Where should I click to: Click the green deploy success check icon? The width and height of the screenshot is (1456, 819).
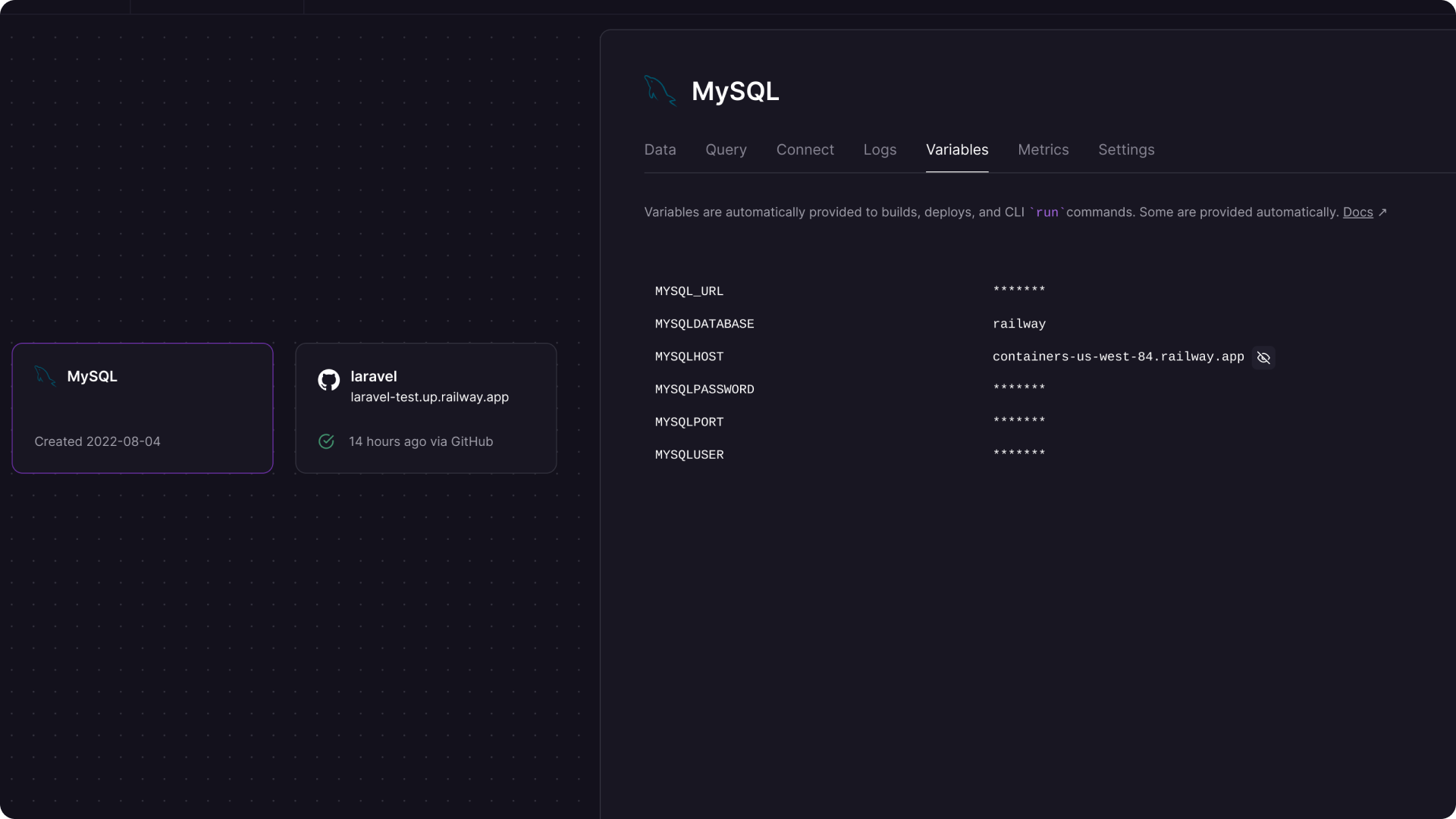pos(326,441)
